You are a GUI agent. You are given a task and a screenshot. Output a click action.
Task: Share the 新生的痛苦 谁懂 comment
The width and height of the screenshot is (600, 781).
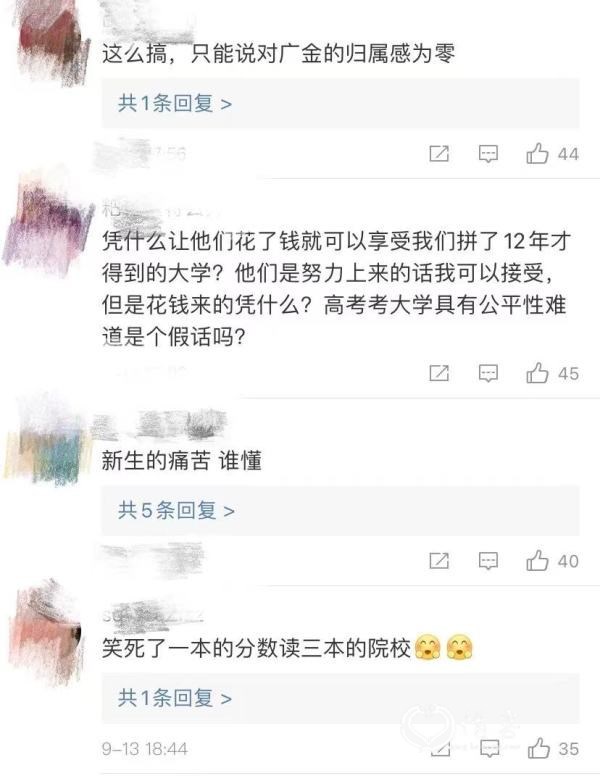point(439,561)
